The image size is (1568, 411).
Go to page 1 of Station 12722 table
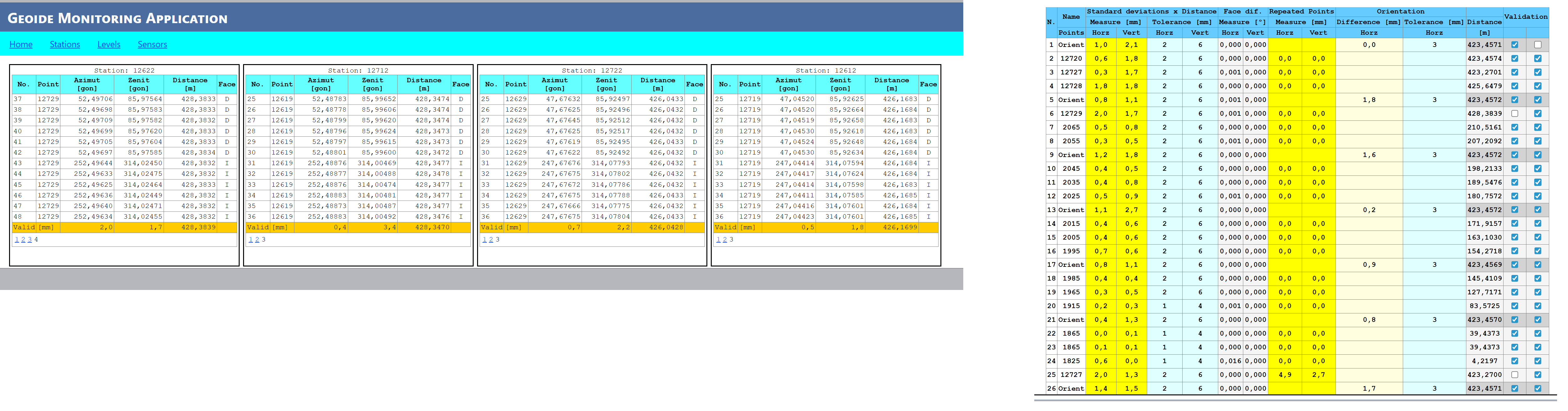tap(484, 239)
